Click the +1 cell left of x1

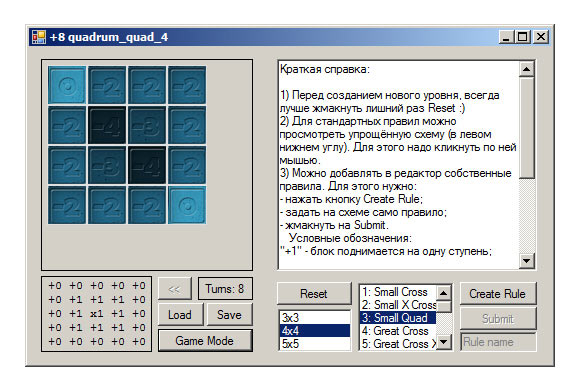(x=76, y=314)
